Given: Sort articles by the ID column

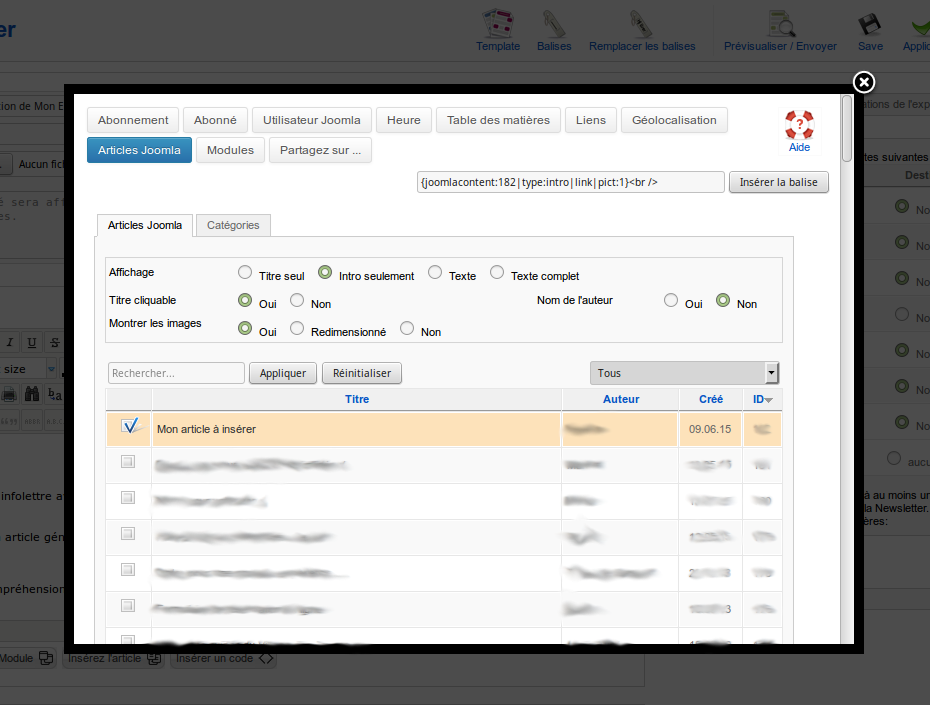Looking at the screenshot, I should (x=760, y=399).
